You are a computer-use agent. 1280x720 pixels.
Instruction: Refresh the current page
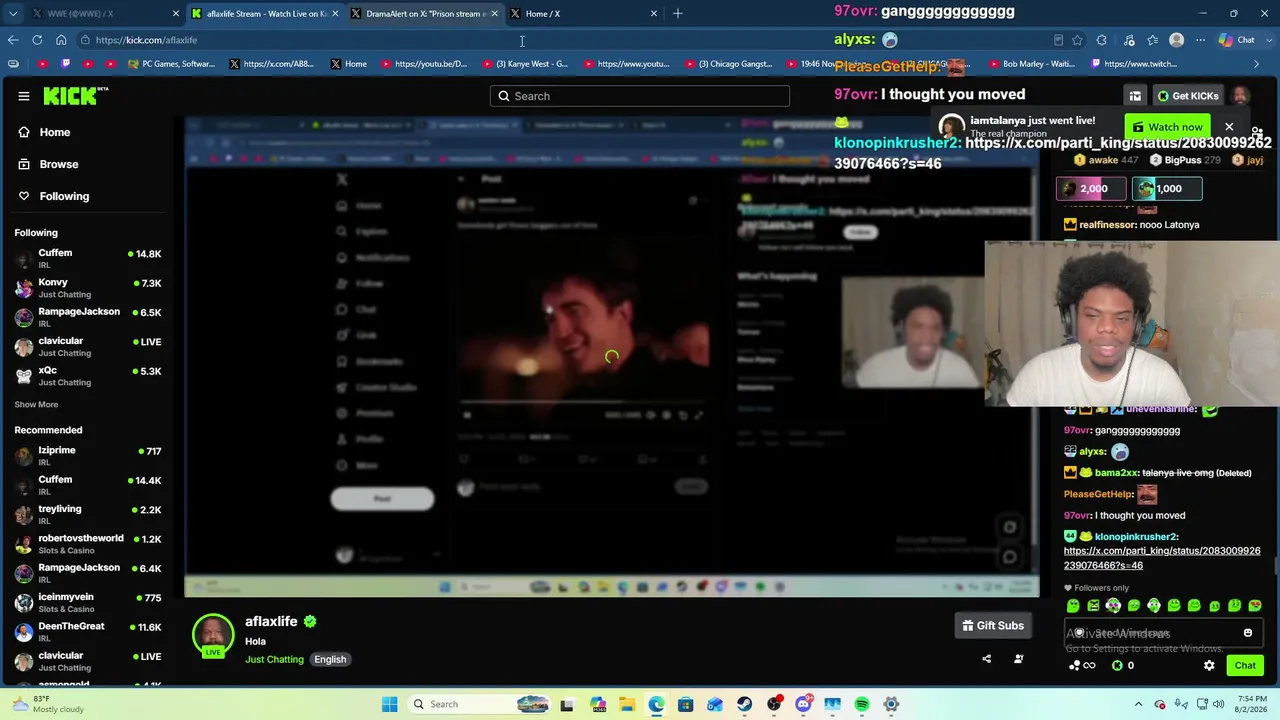37,40
